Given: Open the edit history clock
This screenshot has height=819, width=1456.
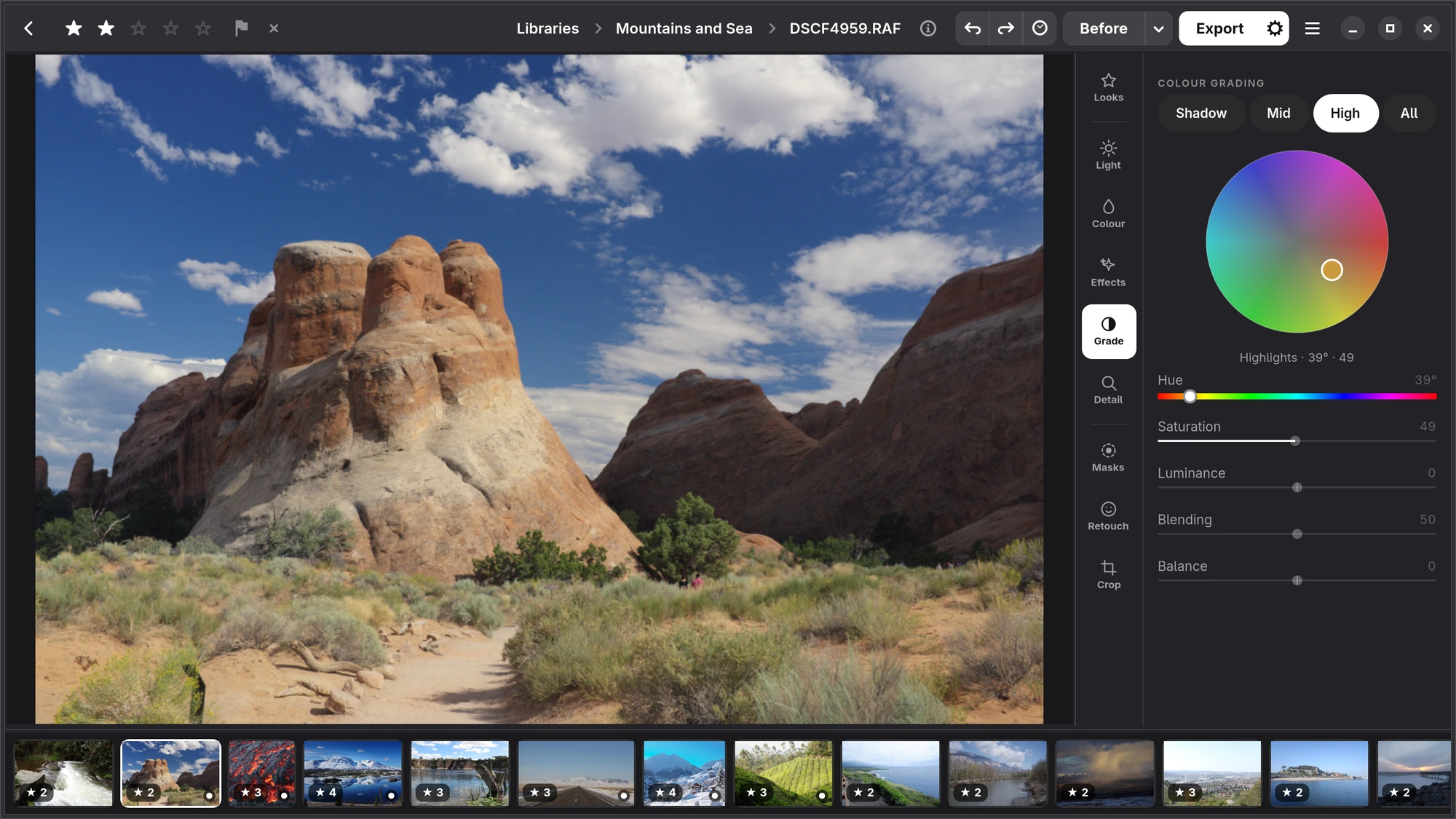Looking at the screenshot, I should tap(1040, 28).
